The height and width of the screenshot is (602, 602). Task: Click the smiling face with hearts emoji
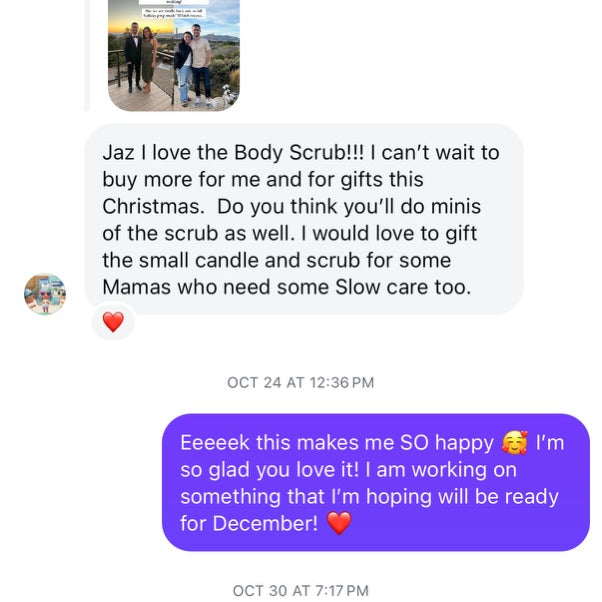click(514, 442)
